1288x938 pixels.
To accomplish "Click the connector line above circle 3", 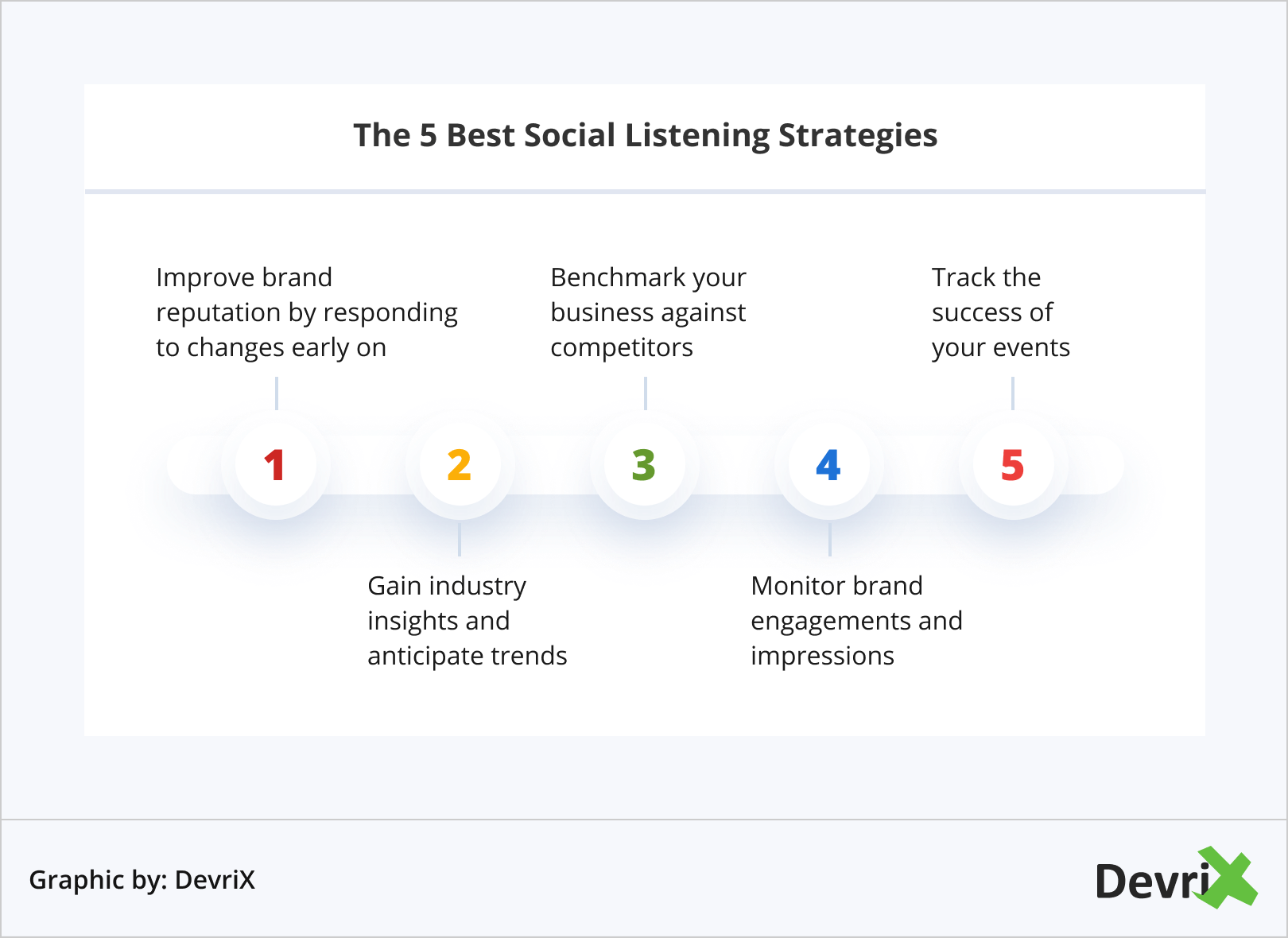I will [645, 393].
